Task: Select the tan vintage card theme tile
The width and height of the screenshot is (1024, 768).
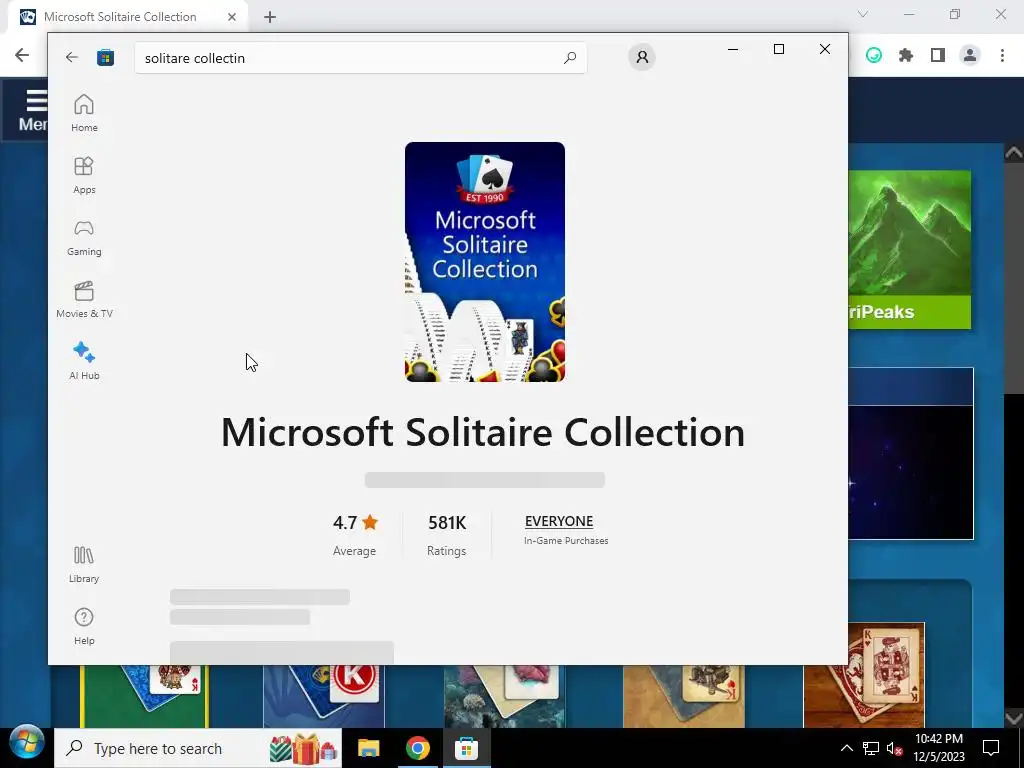Action: pyautogui.click(x=684, y=696)
